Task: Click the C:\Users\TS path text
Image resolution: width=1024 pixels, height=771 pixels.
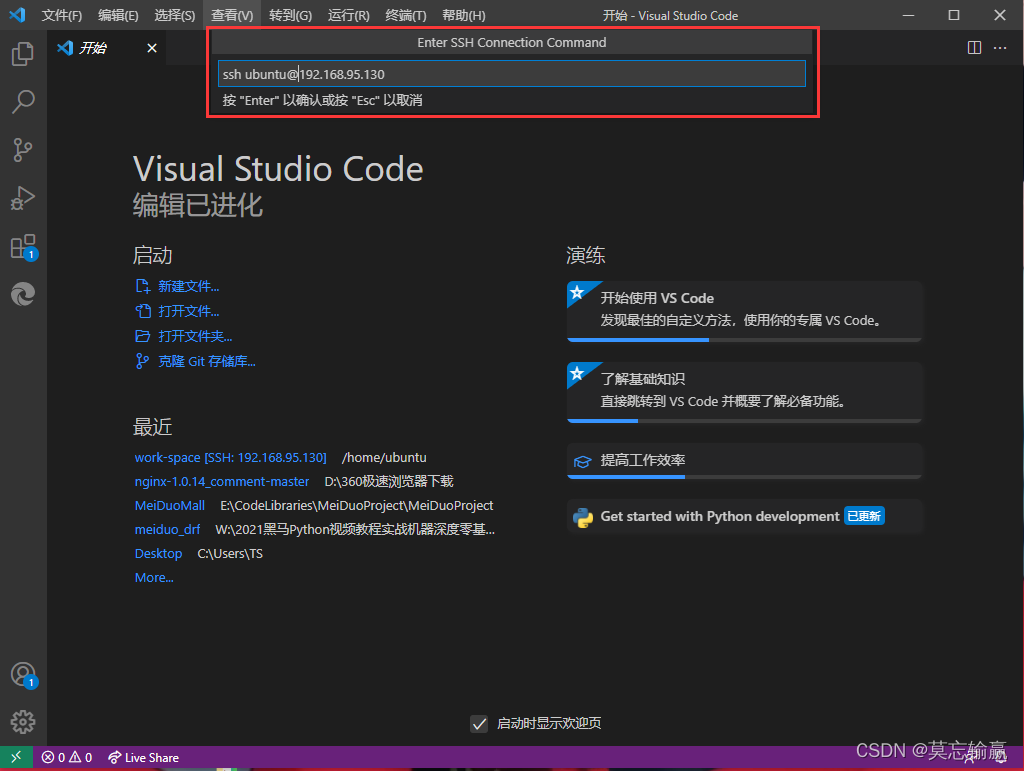Action: tap(230, 554)
